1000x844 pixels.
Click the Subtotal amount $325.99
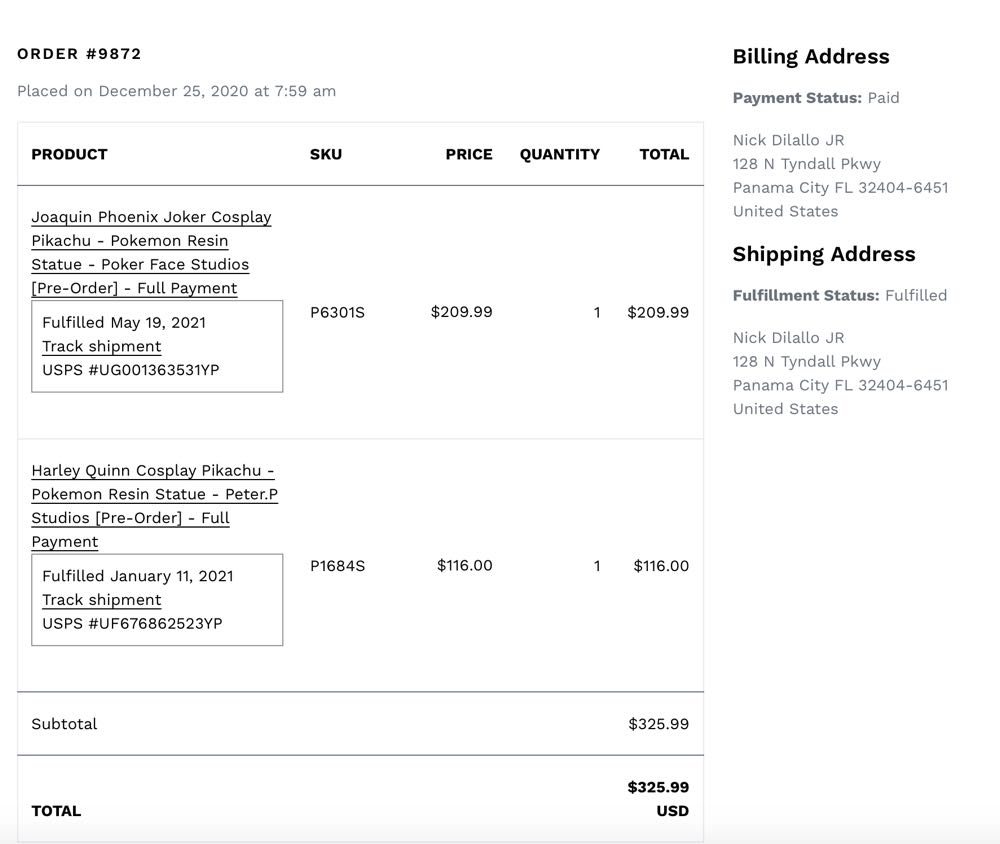point(658,724)
